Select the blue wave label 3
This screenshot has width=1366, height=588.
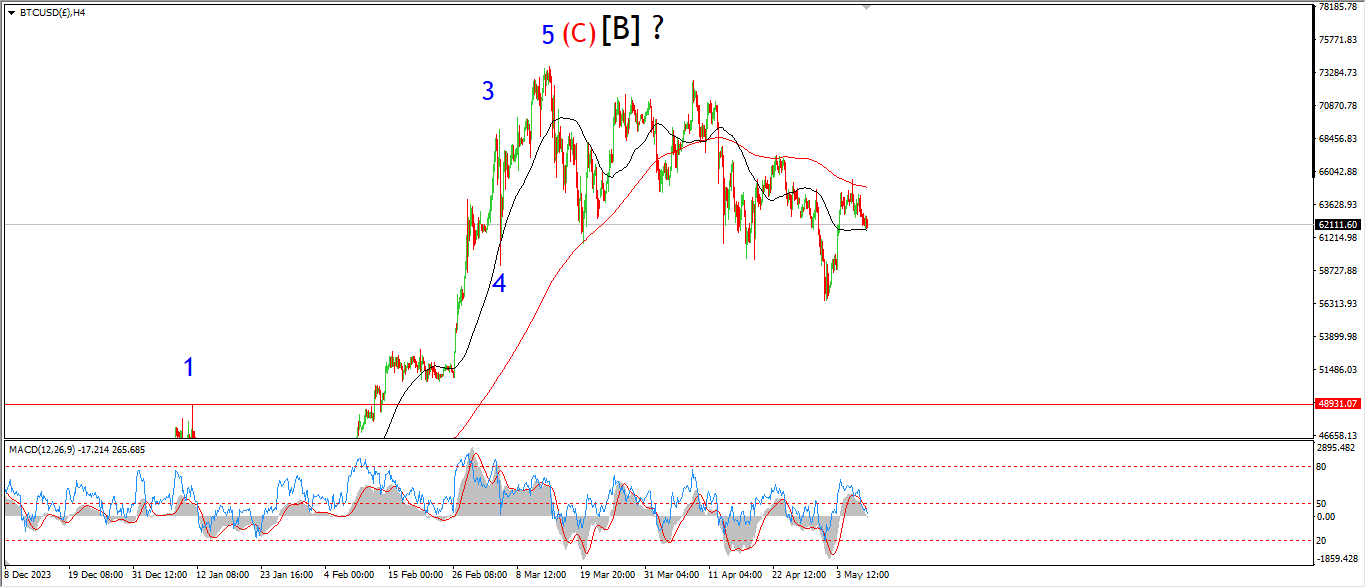point(488,92)
